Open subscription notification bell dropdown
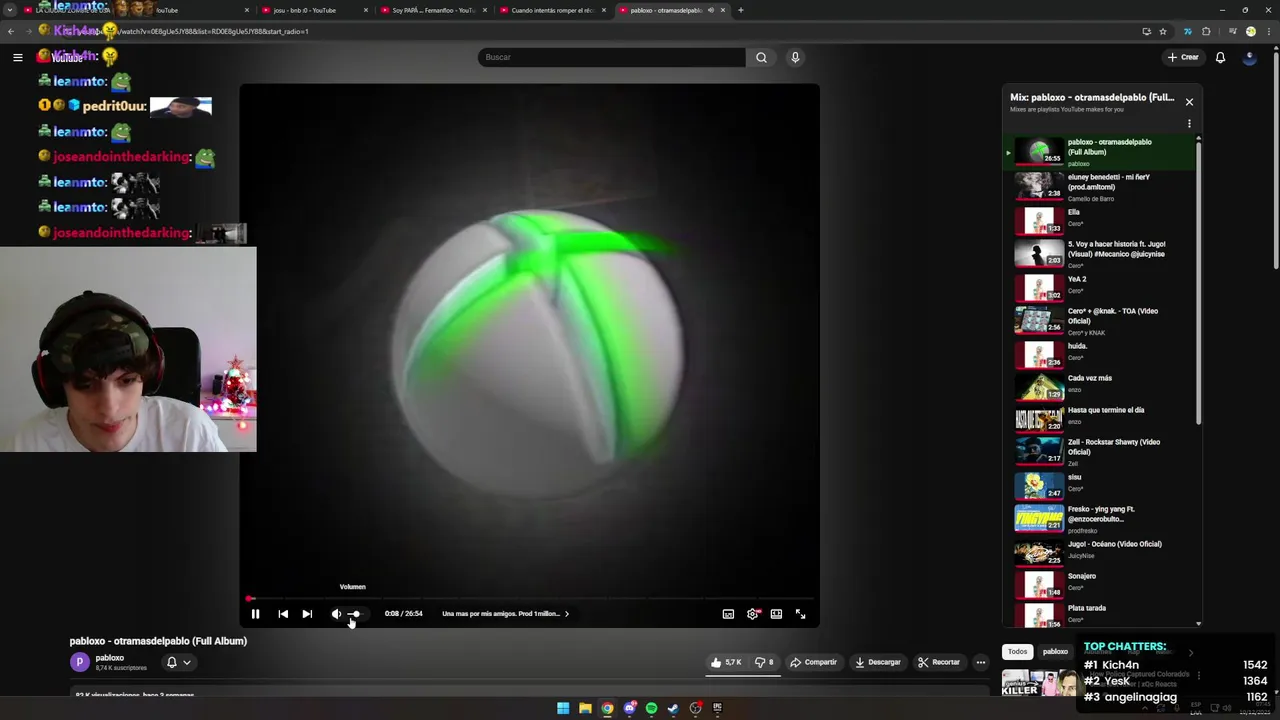 [178, 662]
